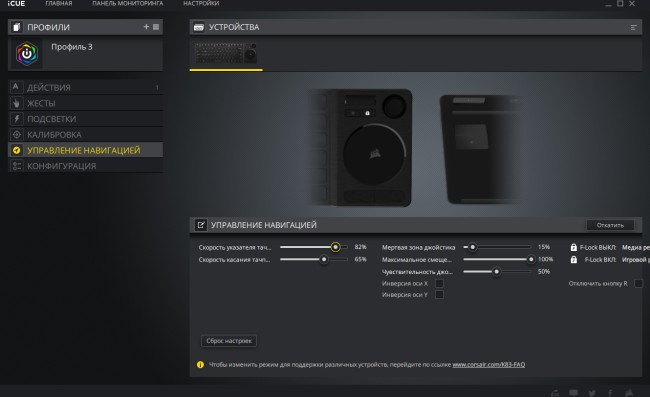This screenshot has height=397, width=650.
Task: Select ЖЕСТЫ in sidebar
Action: pos(85,103)
